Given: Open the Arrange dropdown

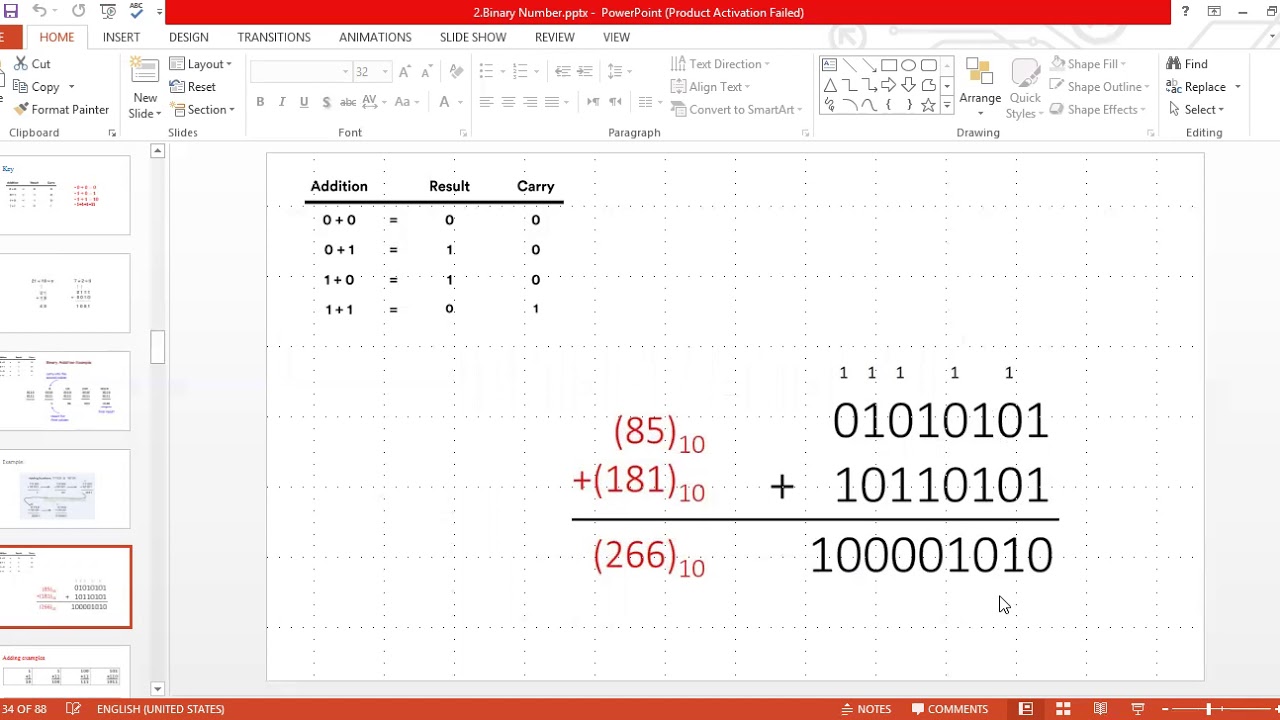Looking at the screenshot, I should pyautogui.click(x=980, y=88).
